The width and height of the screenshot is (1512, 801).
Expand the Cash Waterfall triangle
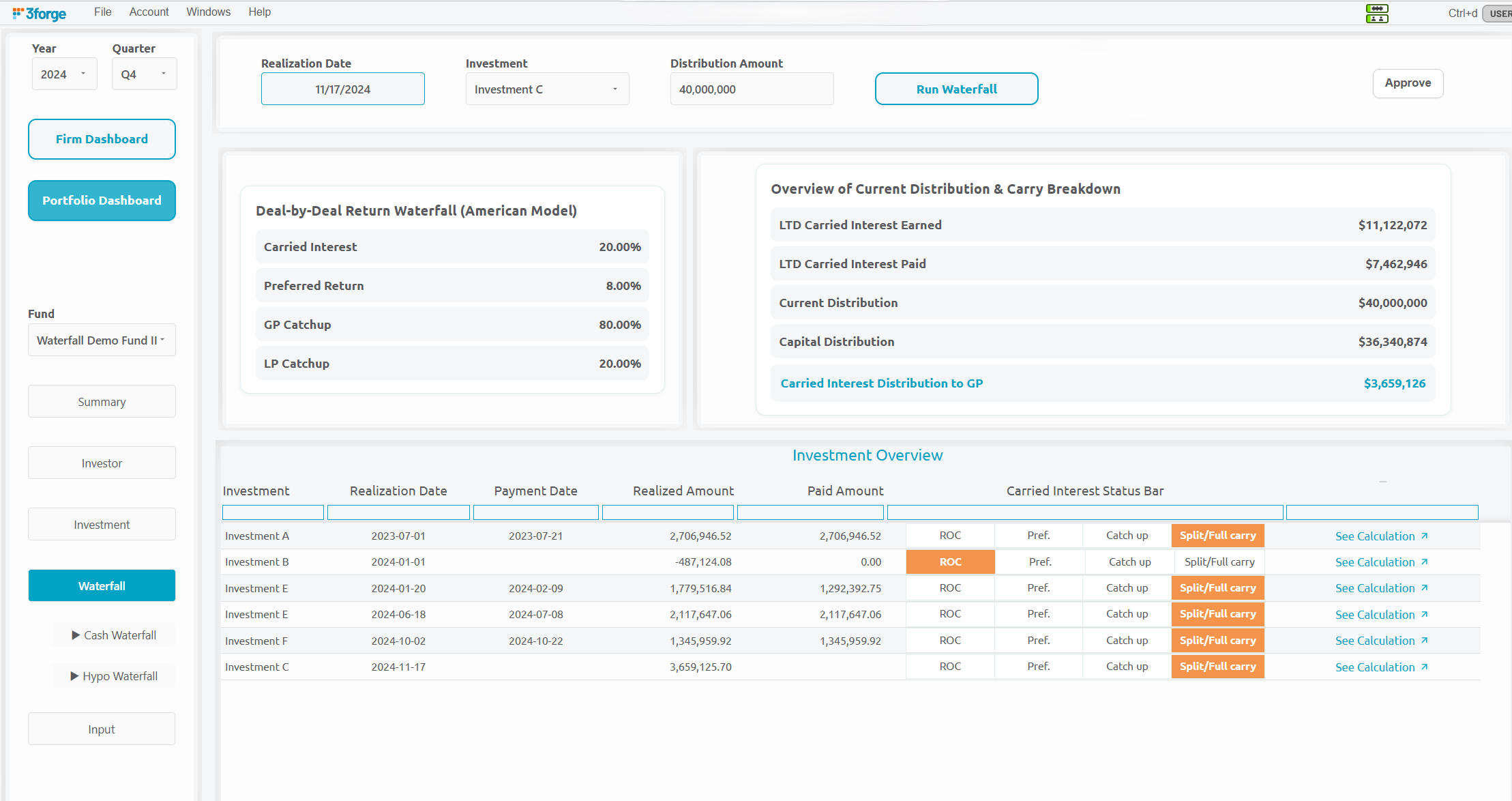tap(76, 635)
